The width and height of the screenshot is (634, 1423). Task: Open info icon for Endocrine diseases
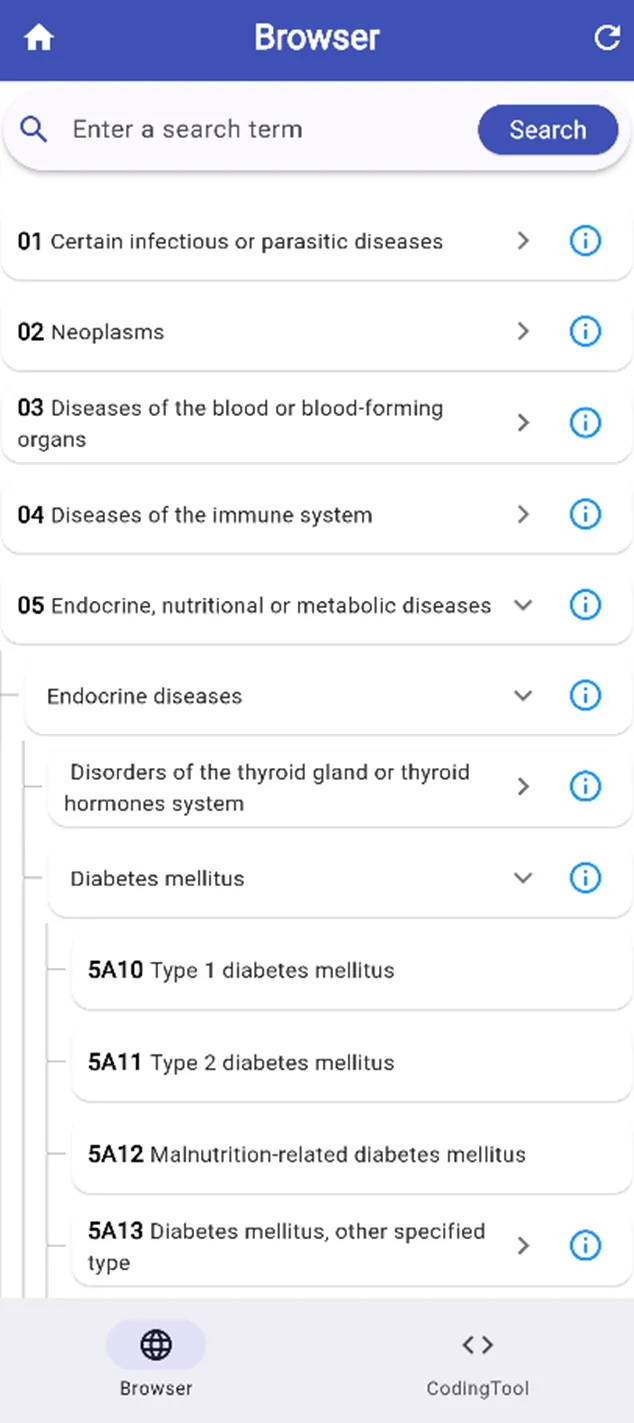tap(585, 695)
